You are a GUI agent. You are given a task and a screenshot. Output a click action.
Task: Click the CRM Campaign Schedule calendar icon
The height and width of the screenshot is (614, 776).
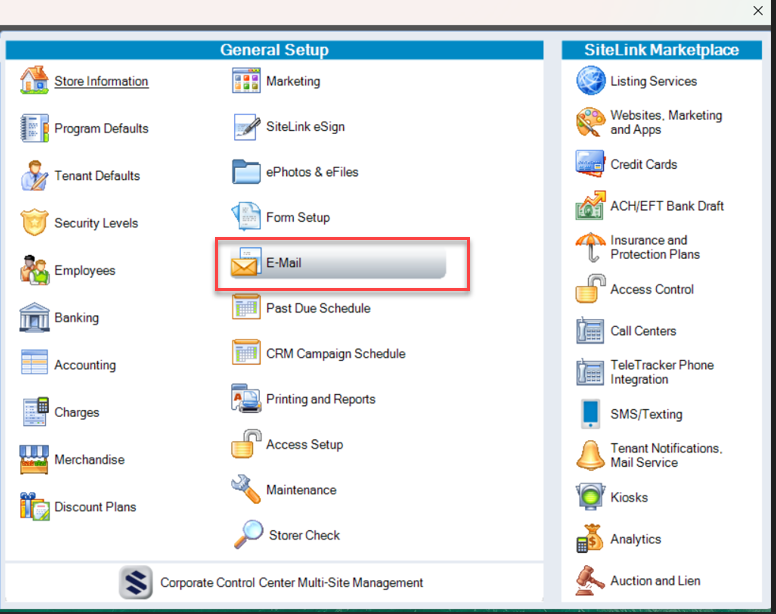click(x=246, y=352)
